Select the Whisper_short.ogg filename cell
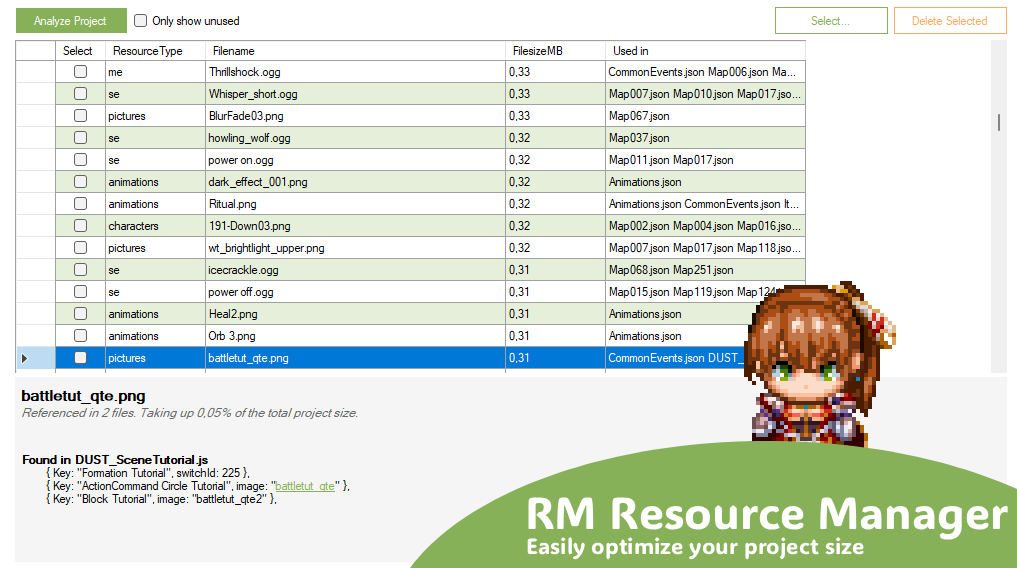This screenshot has width=1017, height=568. [x=355, y=94]
